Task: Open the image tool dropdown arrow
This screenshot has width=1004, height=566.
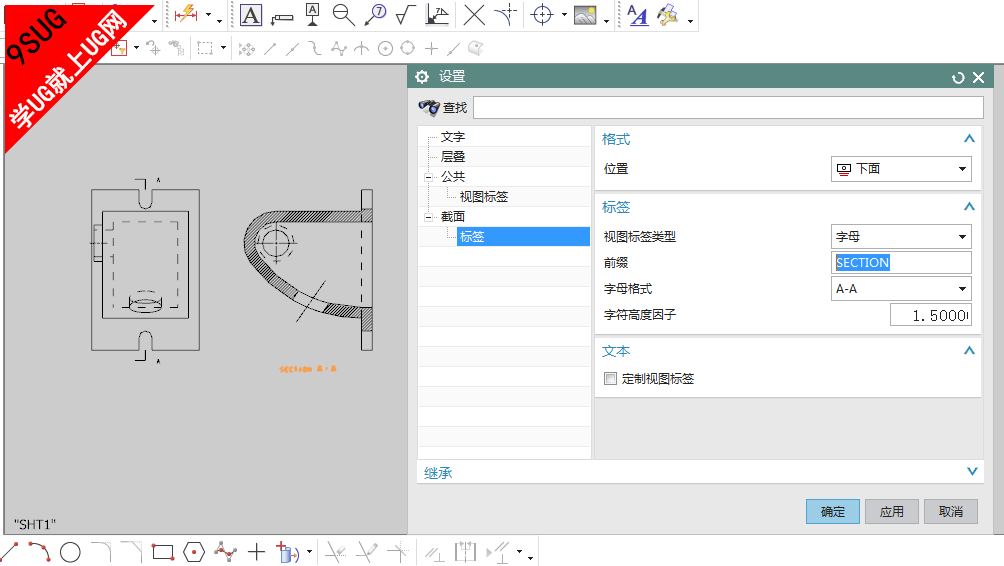Action: pyautogui.click(x=606, y=20)
